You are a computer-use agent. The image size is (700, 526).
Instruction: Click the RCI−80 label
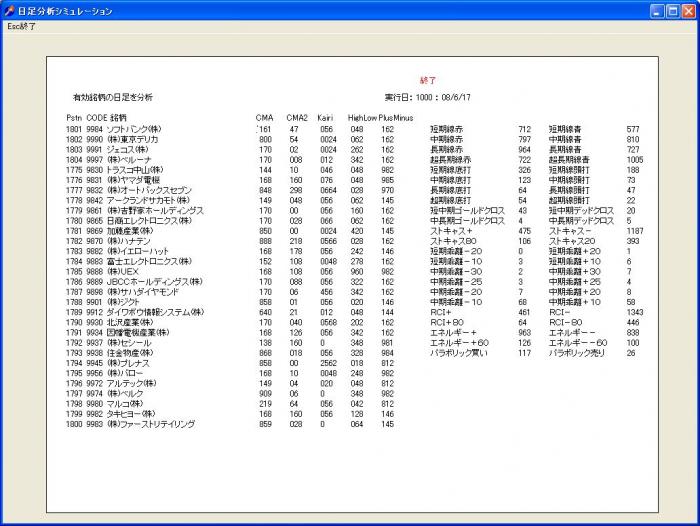[x=566, y=322]
